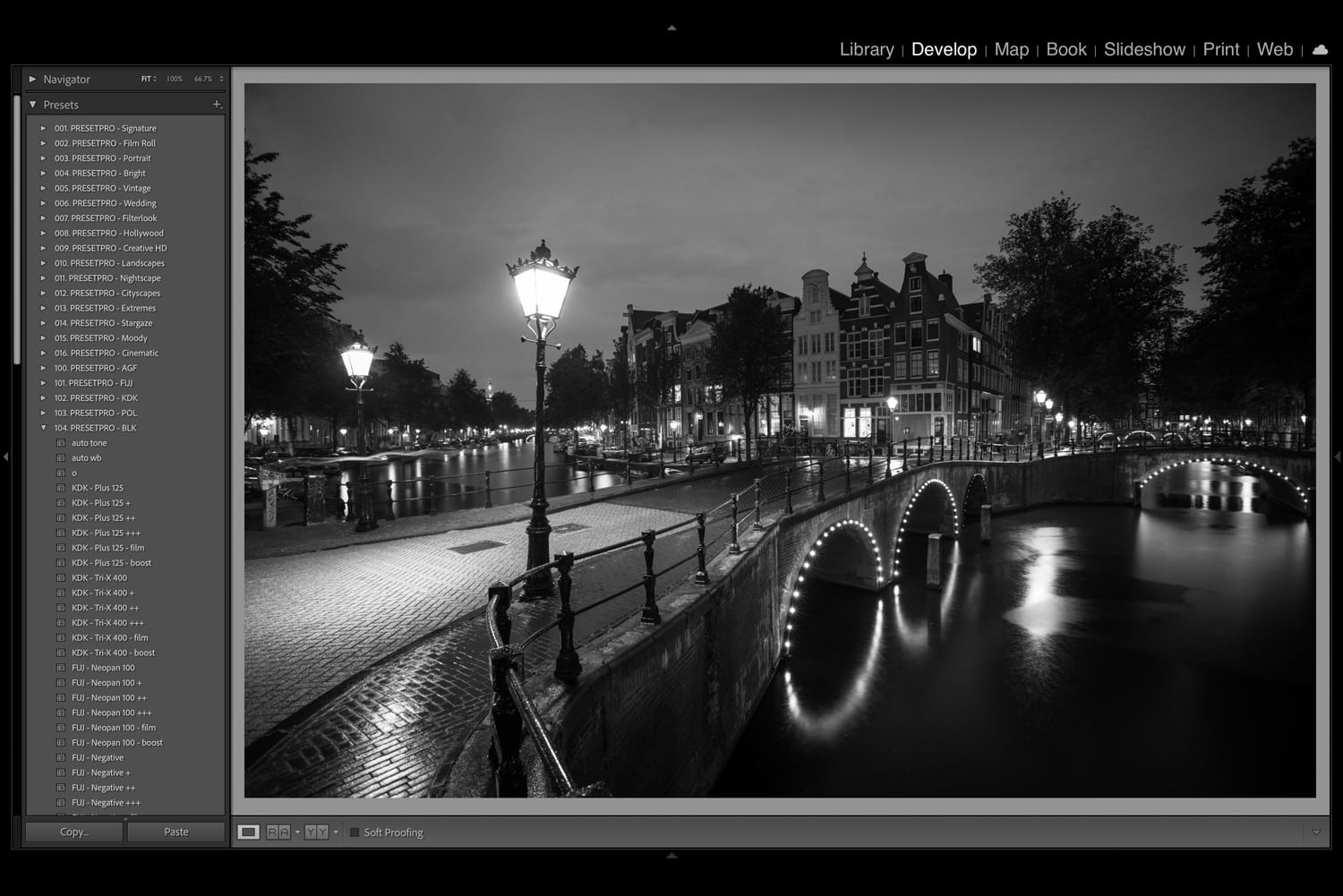Click the preset icon beside KDK - Plus 125 +++
Image resolution: width=1343 pixels, height=896 pixels.
61,533
